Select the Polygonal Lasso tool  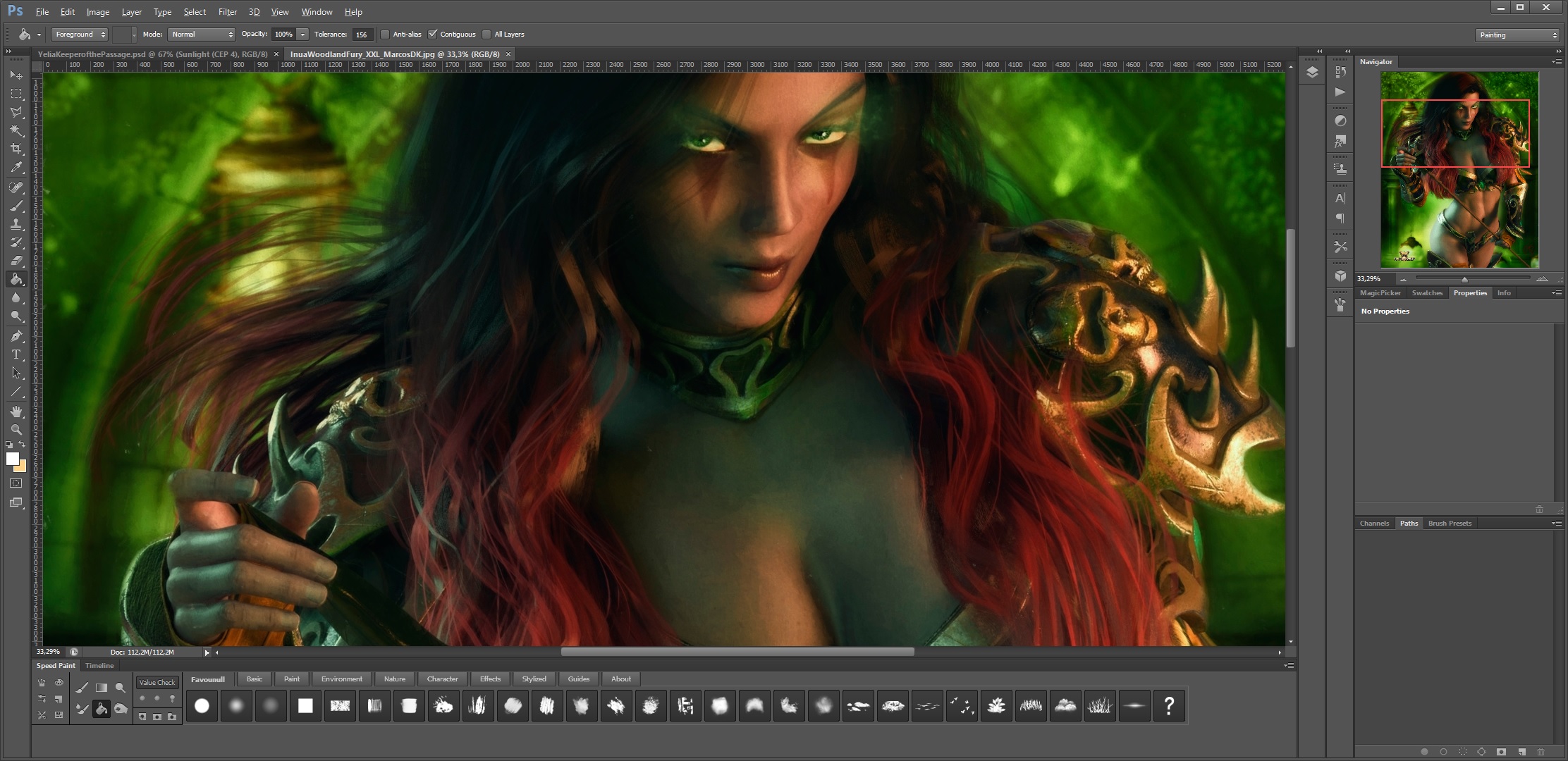[16, 112]
